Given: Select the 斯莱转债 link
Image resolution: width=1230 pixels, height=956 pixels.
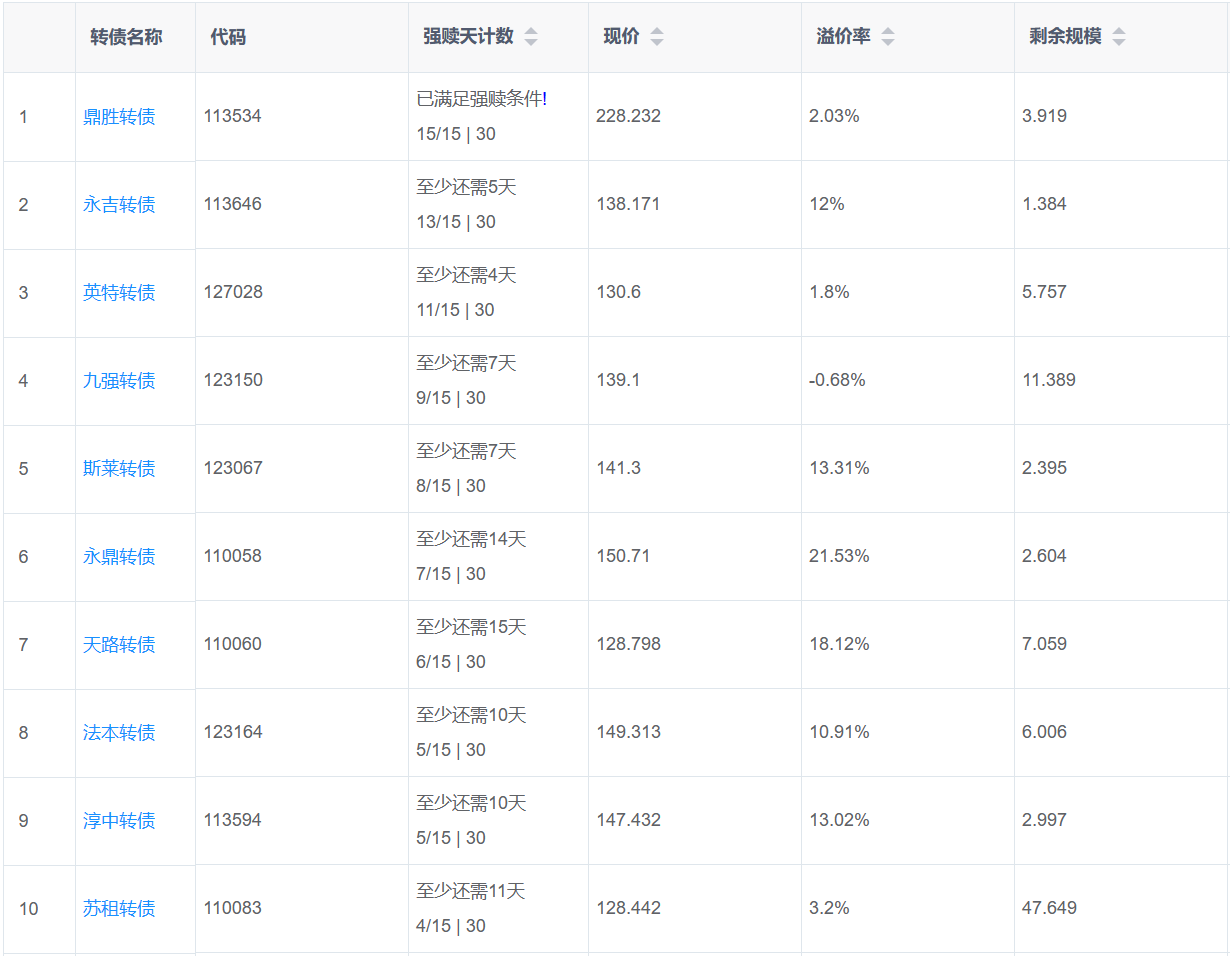Looking at the screenshot, I should click(119, 469).
